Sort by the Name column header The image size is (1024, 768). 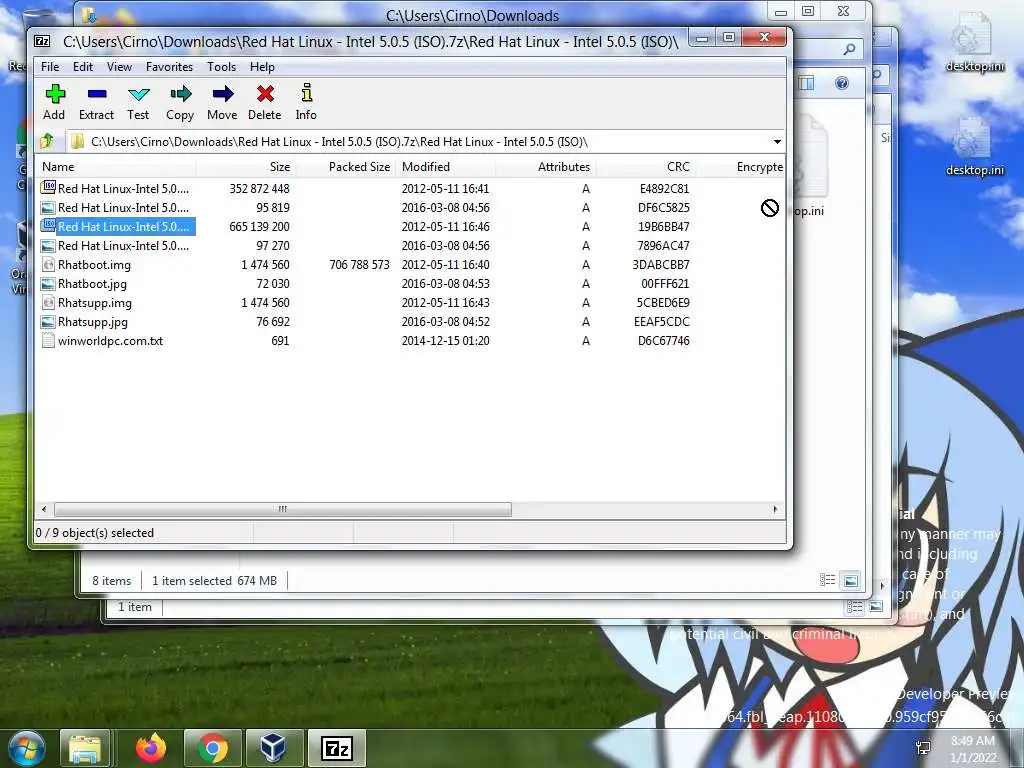[116, 167]
